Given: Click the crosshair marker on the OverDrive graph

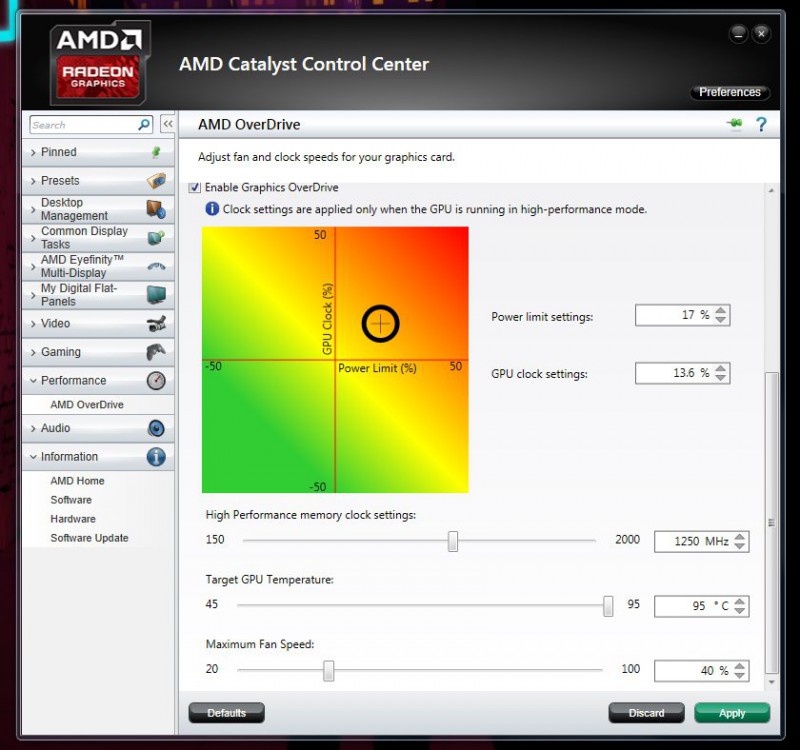Looking at the screenshot, I should tap(380, 323).
